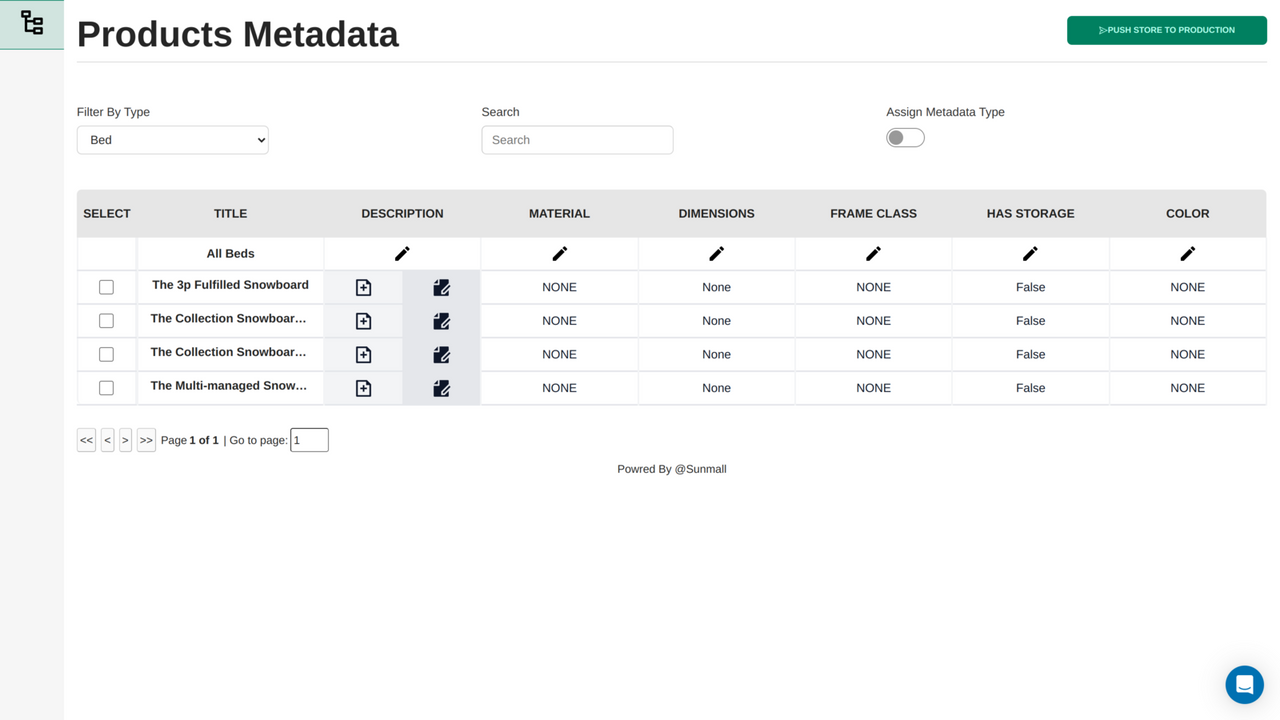Click the Dimensions pencil icon in the All Beds row
Viewport: 1280px width, 720px height.
716,253
